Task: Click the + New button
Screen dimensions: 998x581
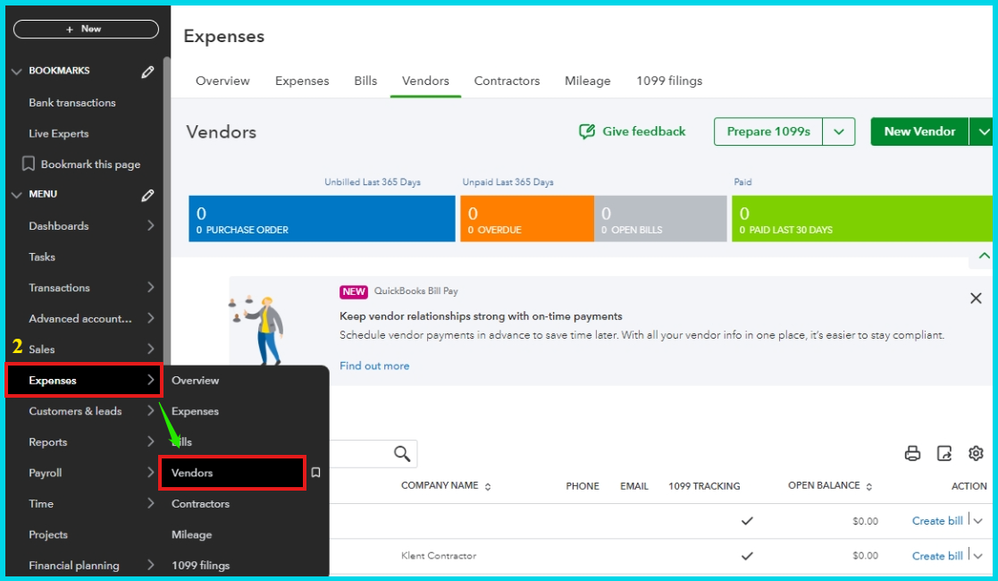Action: (x=86, y=29)
